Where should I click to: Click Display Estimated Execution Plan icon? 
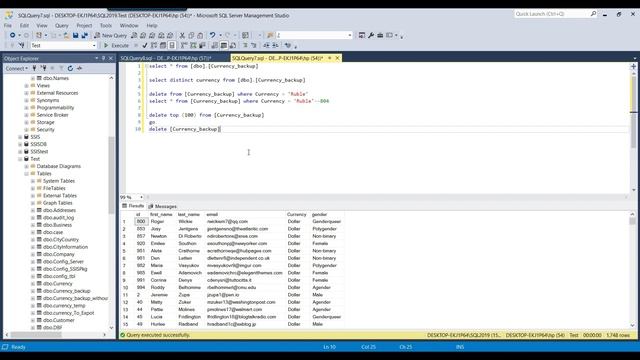tap(154, 45)
